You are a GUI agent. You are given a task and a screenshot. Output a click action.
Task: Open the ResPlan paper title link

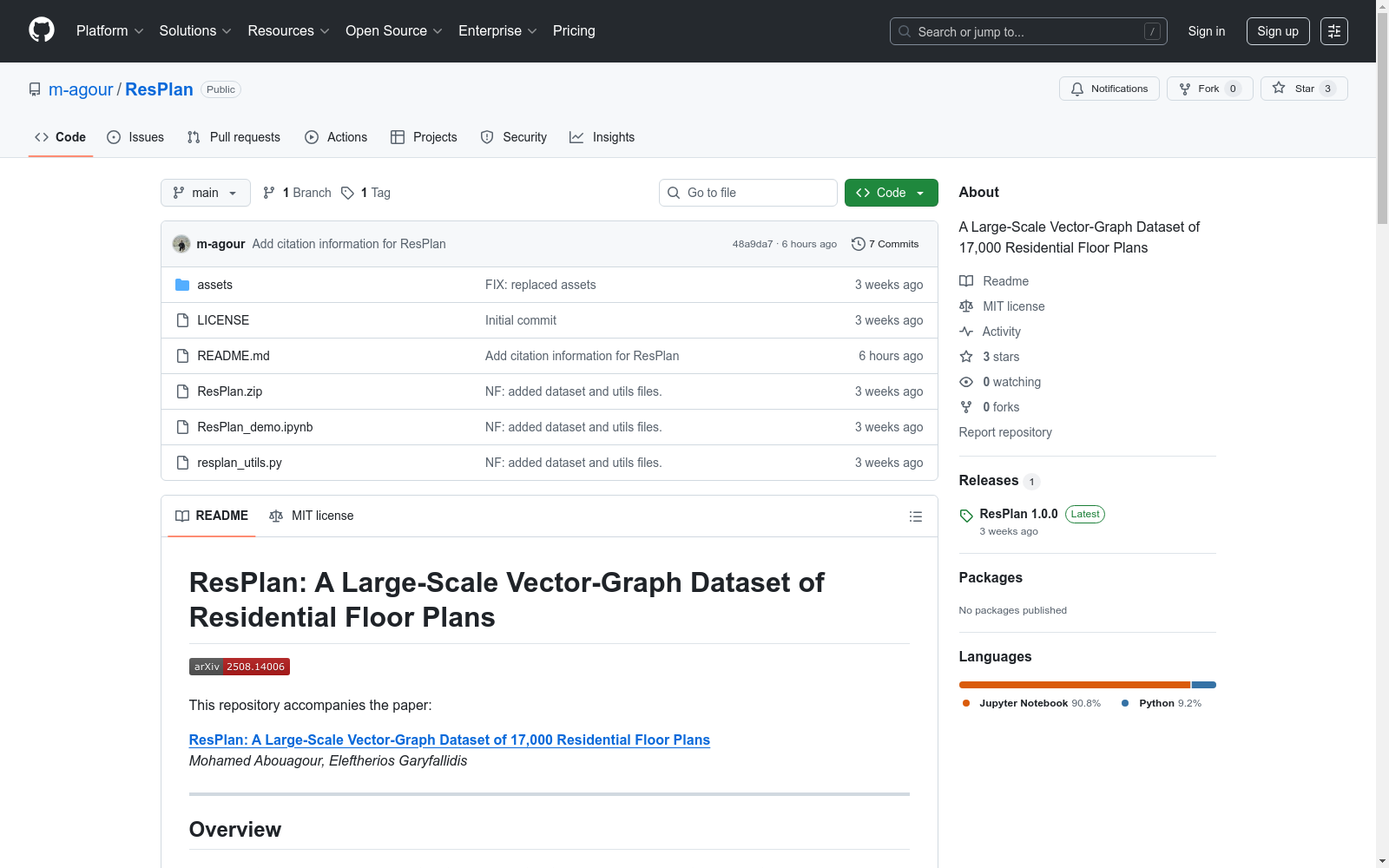coord(450,740)
